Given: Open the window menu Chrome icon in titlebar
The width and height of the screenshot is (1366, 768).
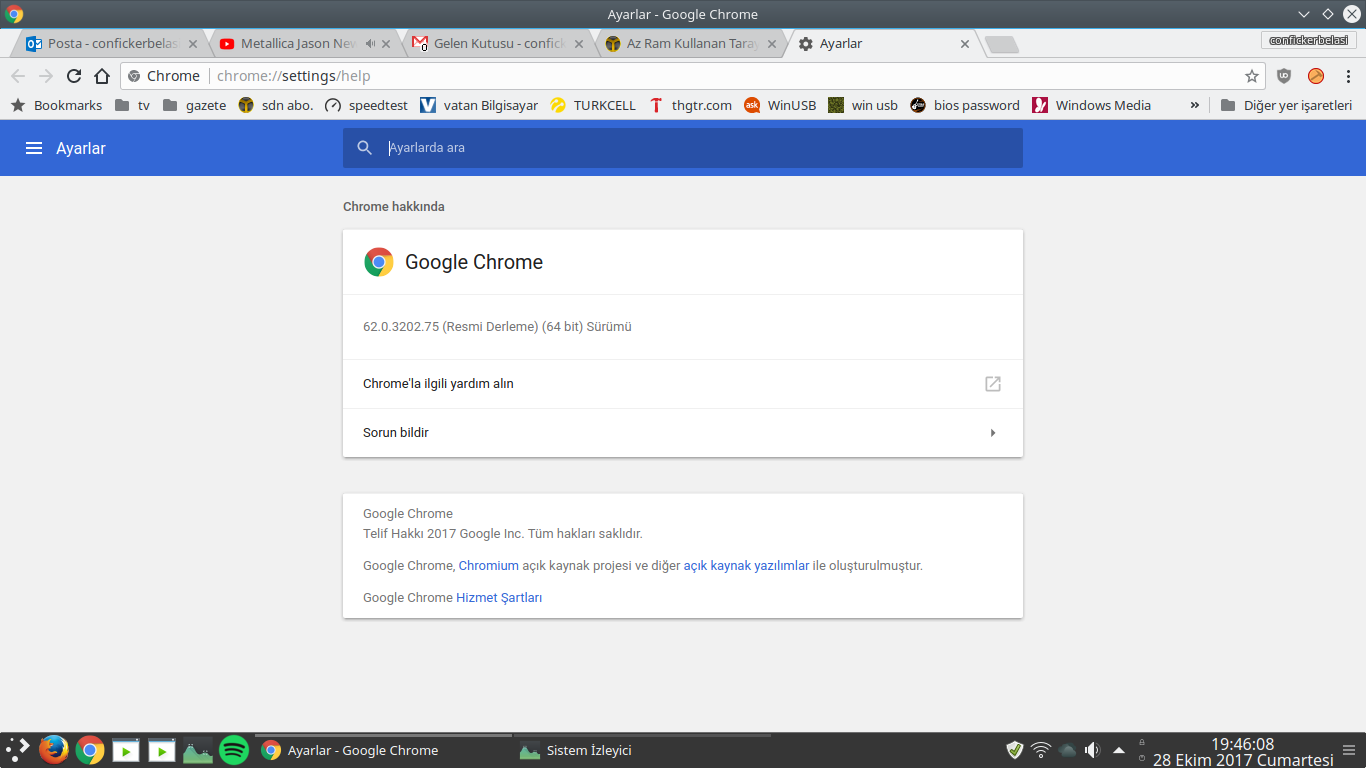Looking at the screenshot, I should coord(14,14).
